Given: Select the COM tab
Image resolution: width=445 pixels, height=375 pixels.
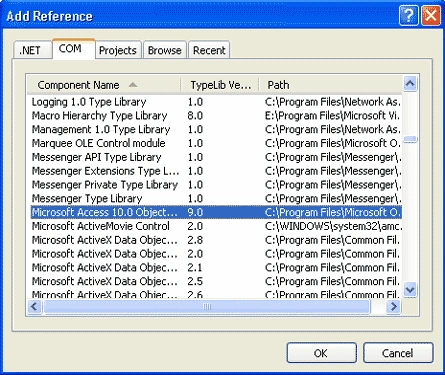Looking at the screenshot, I should point(74,49).
